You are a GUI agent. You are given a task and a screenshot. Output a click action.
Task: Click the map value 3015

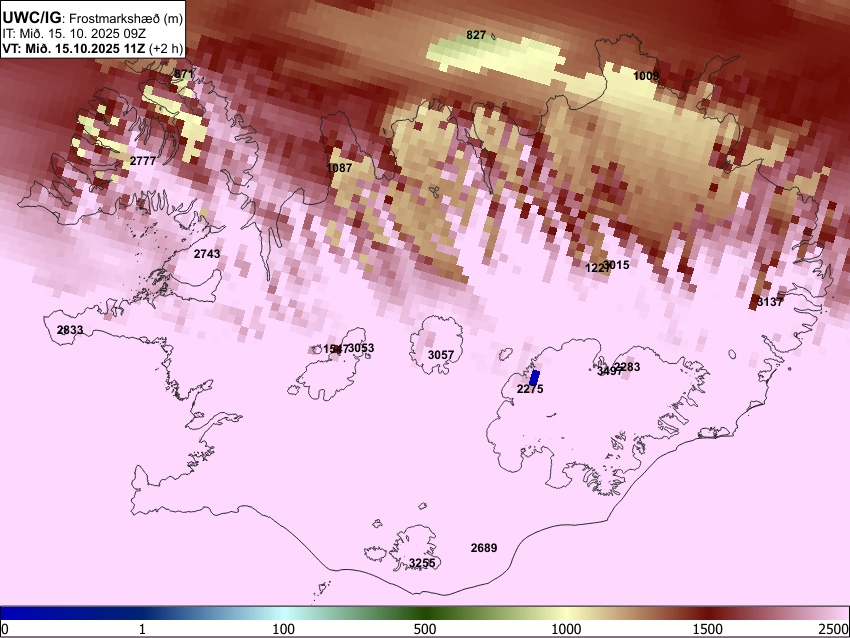617,265
